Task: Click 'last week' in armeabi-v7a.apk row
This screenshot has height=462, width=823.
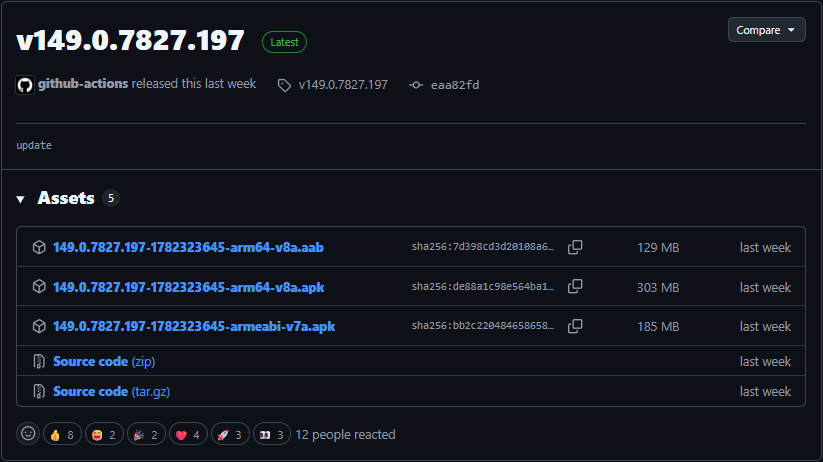Action: 765,327
